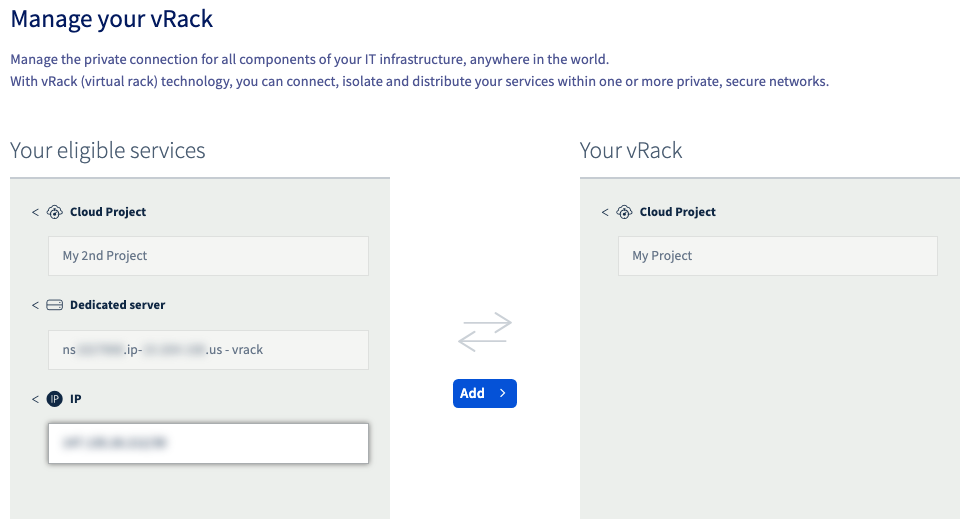970x530 pixels.
Task: Click the round IP icon
Action: pyautogui.click(x=54, y=399)
